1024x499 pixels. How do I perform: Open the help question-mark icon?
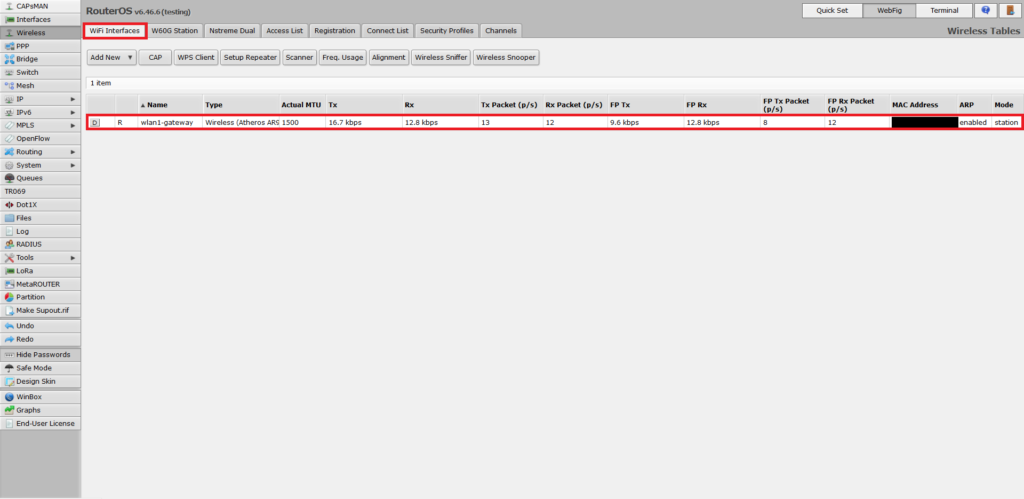[x=985, y=10]
